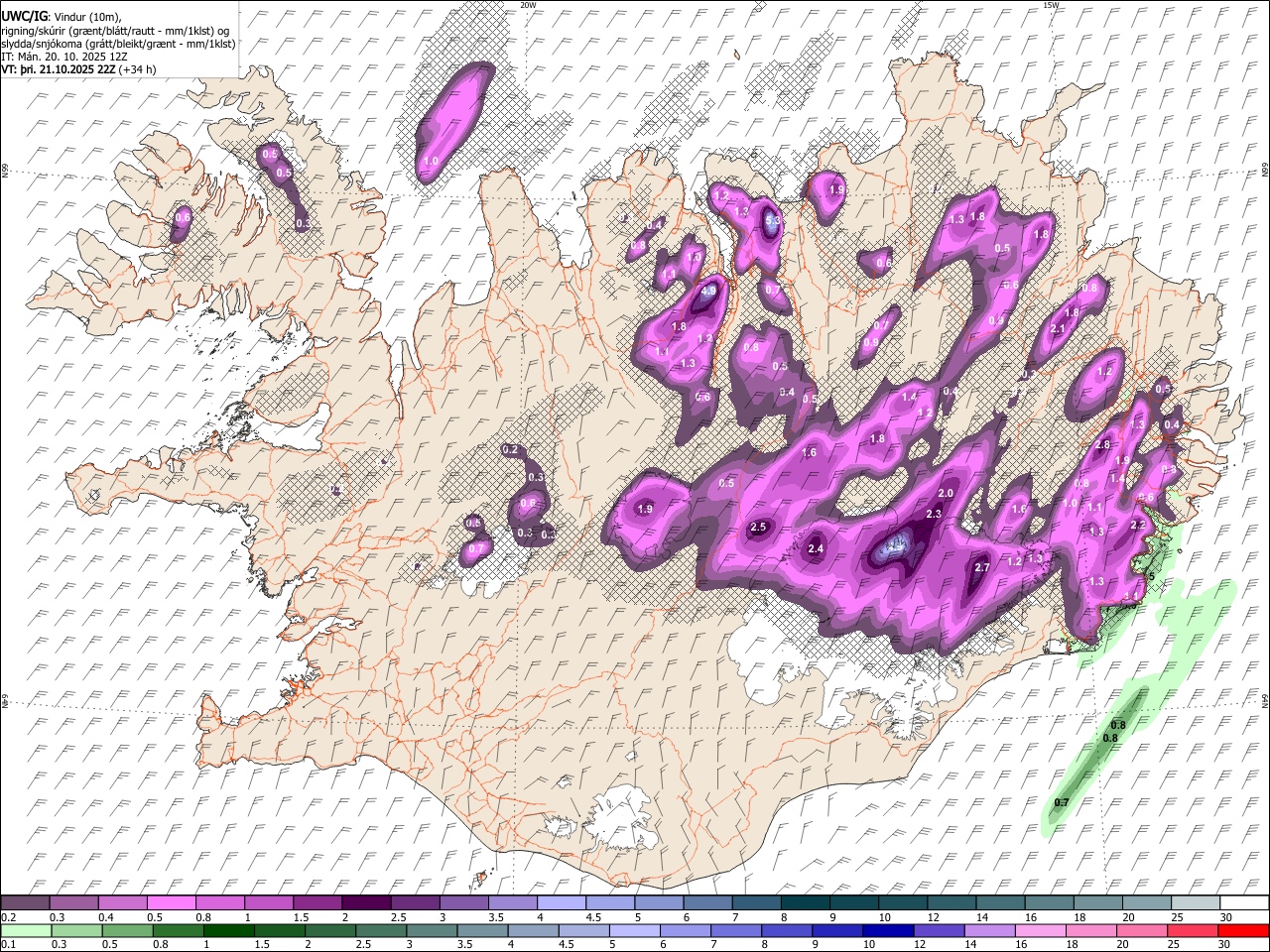Select the palest green 0.1–0.3 rain legend swatch

(26, 930)
